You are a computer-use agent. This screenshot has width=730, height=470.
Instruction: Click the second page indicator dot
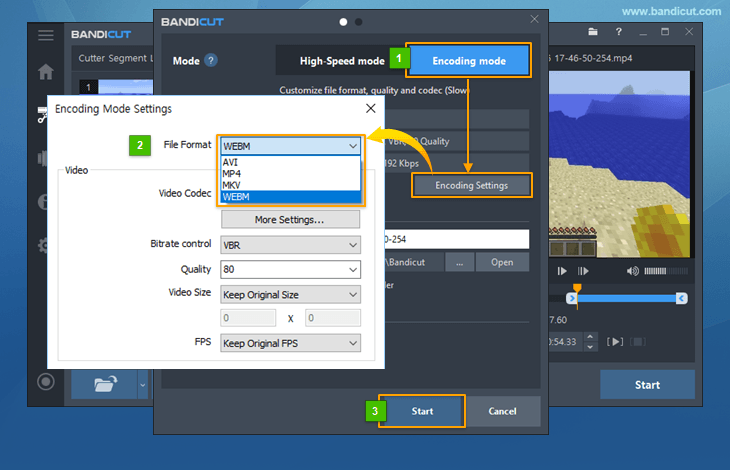[x=358, y=22]
